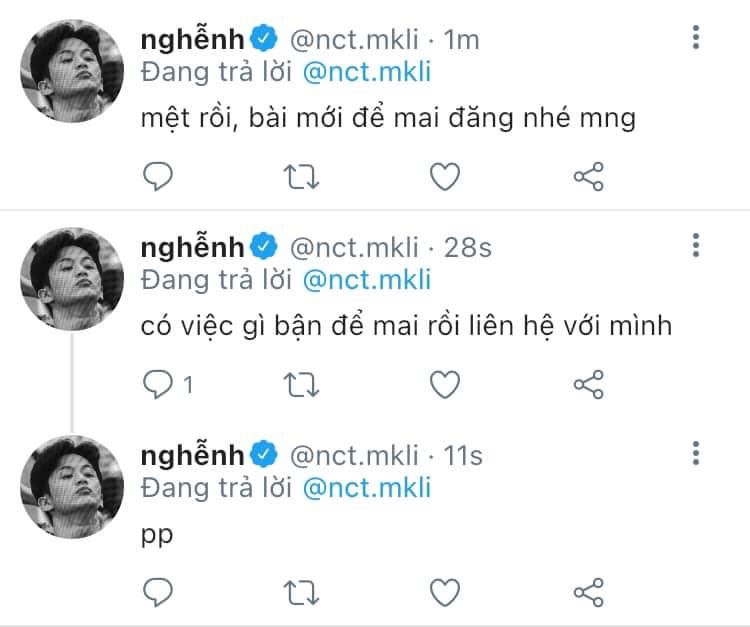
Task: Open @nct.mkli mention link in the "pp" tweet
Action: 365,487
